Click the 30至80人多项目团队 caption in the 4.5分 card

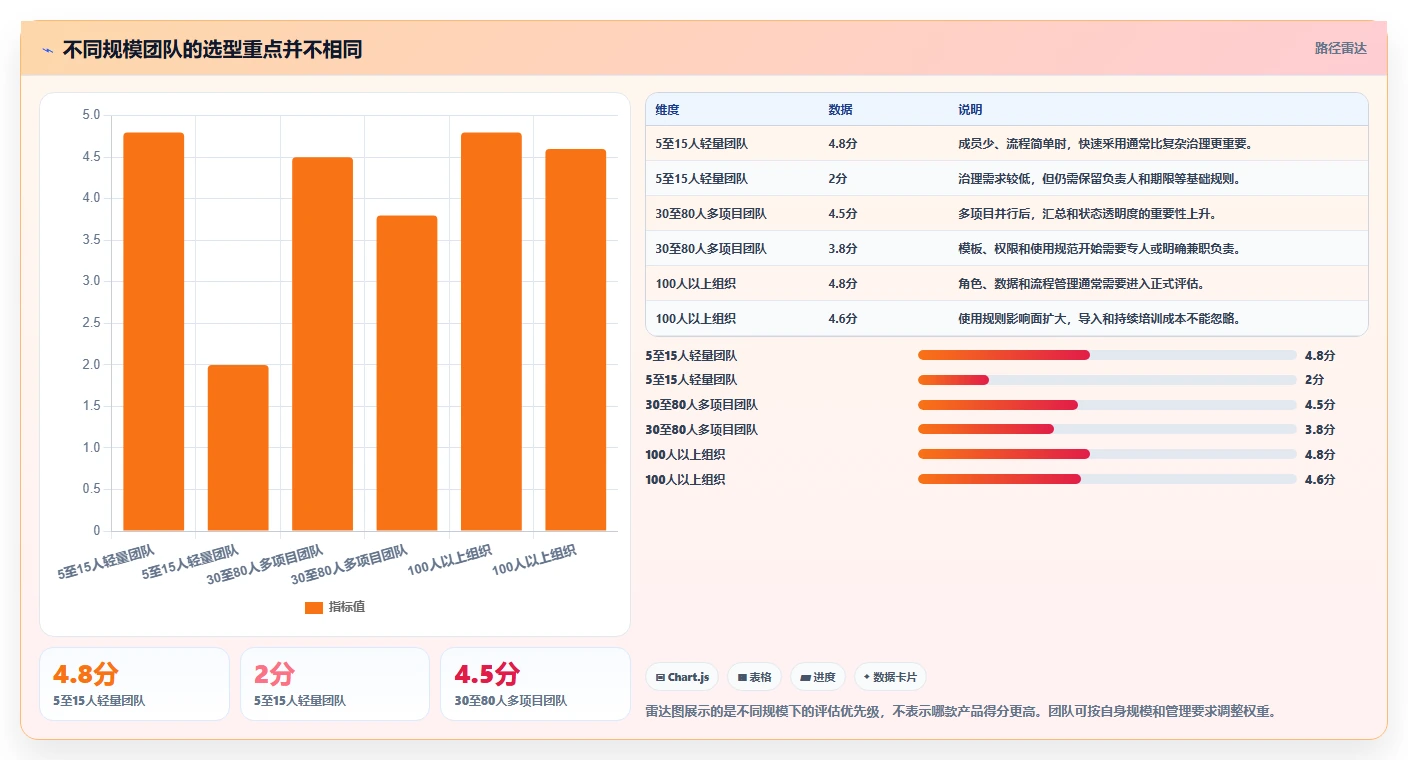click(x=510, y=701)
